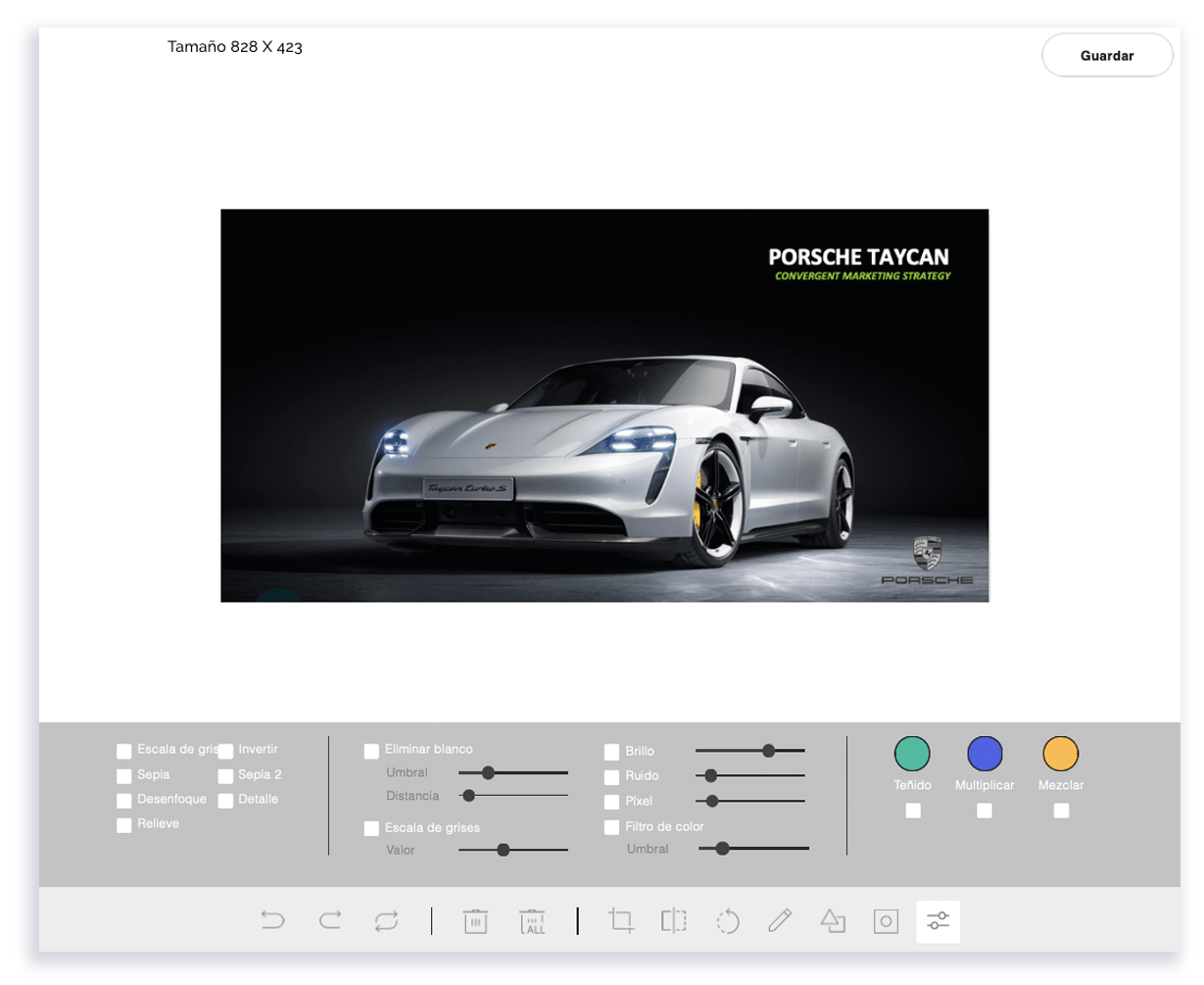Open the green Teñido color swatch
The width and height of the screenshot is (1204, 985).
tap(912, 754)
